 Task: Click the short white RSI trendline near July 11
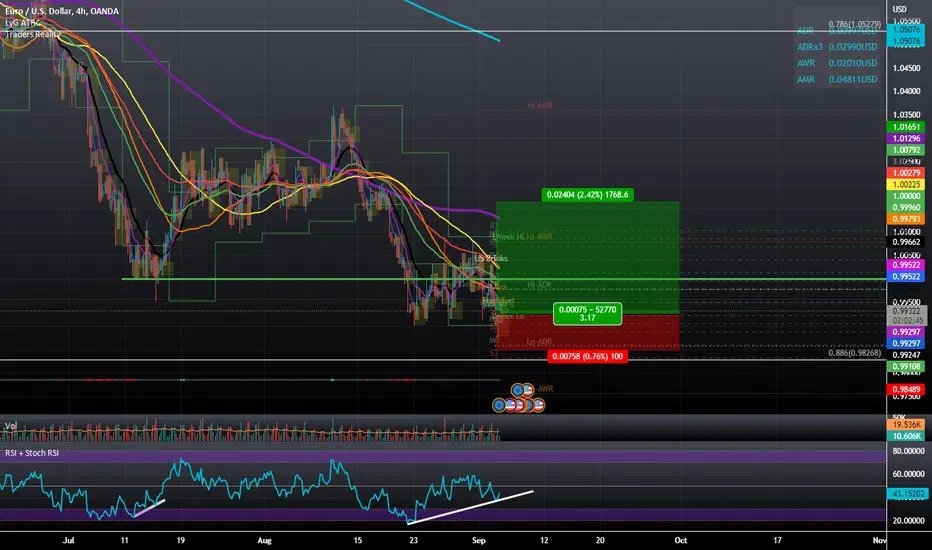149,508
